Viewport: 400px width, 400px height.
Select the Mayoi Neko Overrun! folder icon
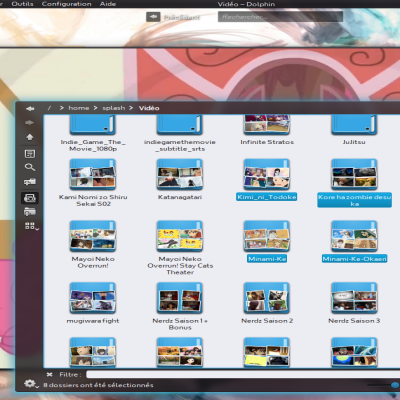click(92, 236)
